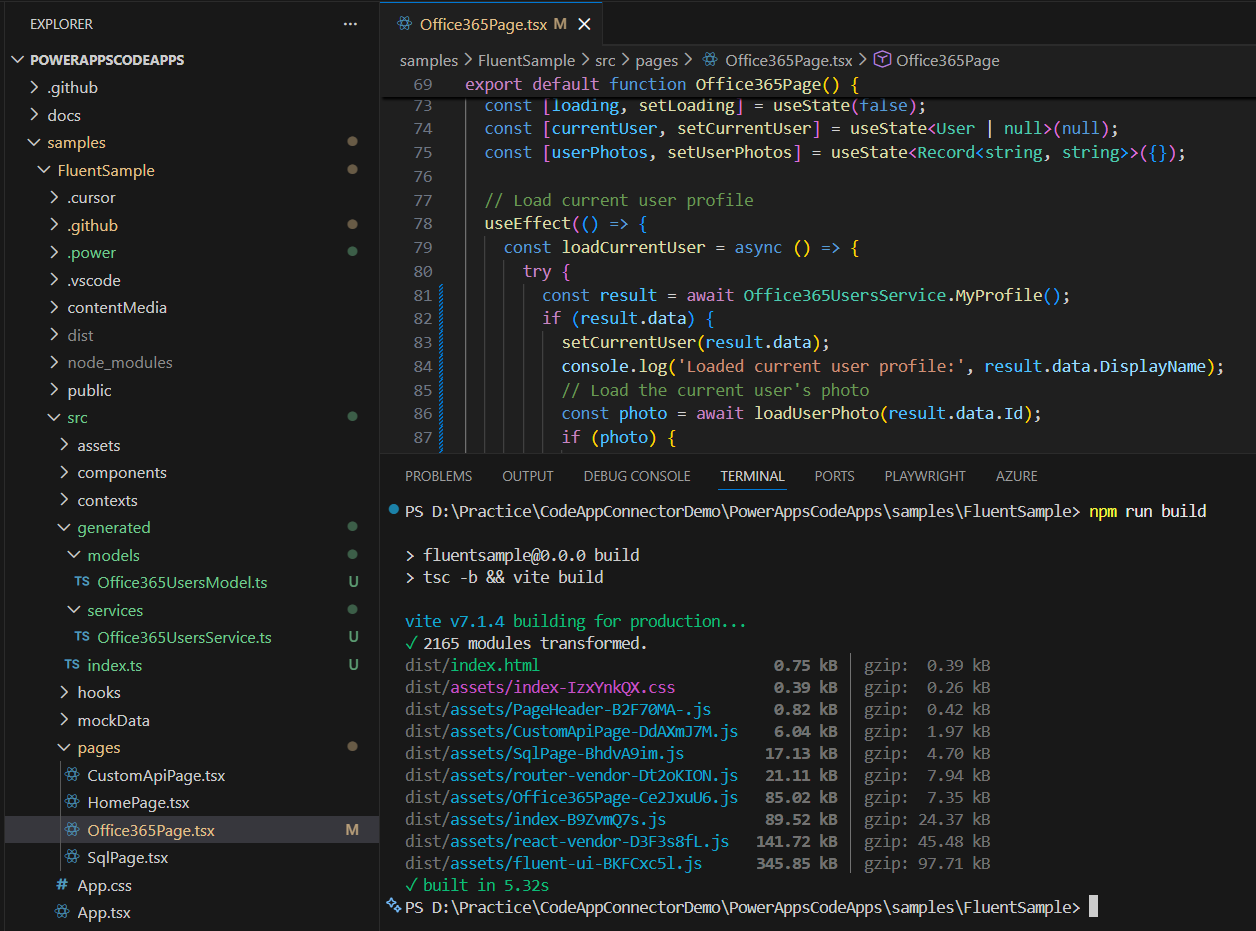Click Office365Page symbol icon in breadcrumb
1256x931 pixels.
tap(883, 60)
